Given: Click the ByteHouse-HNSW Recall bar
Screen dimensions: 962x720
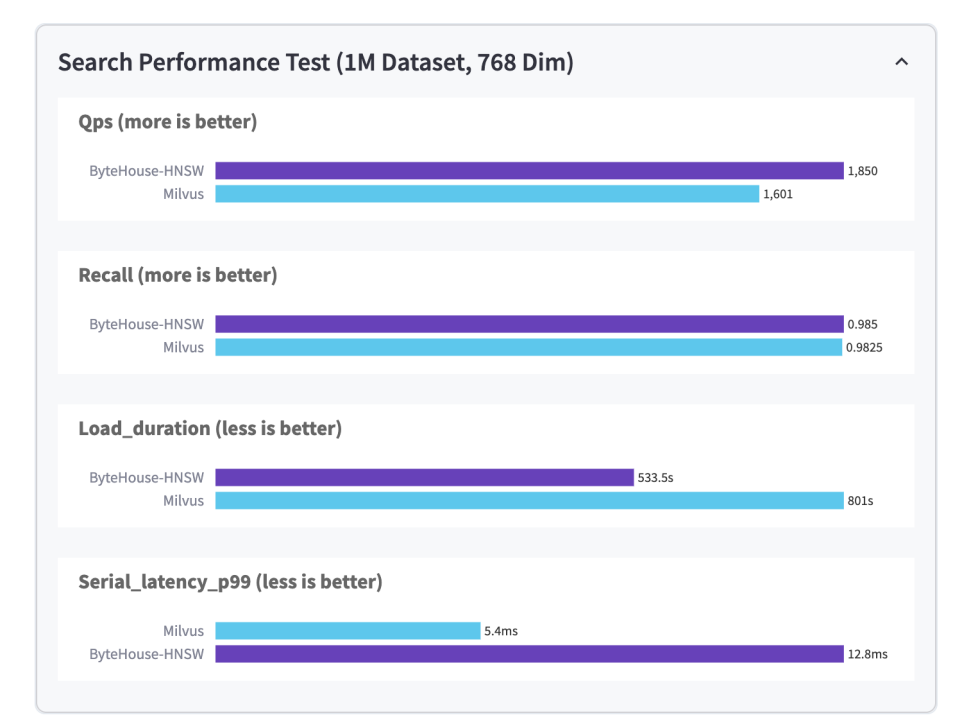Looking at the screenshot, I should (529, 324).
